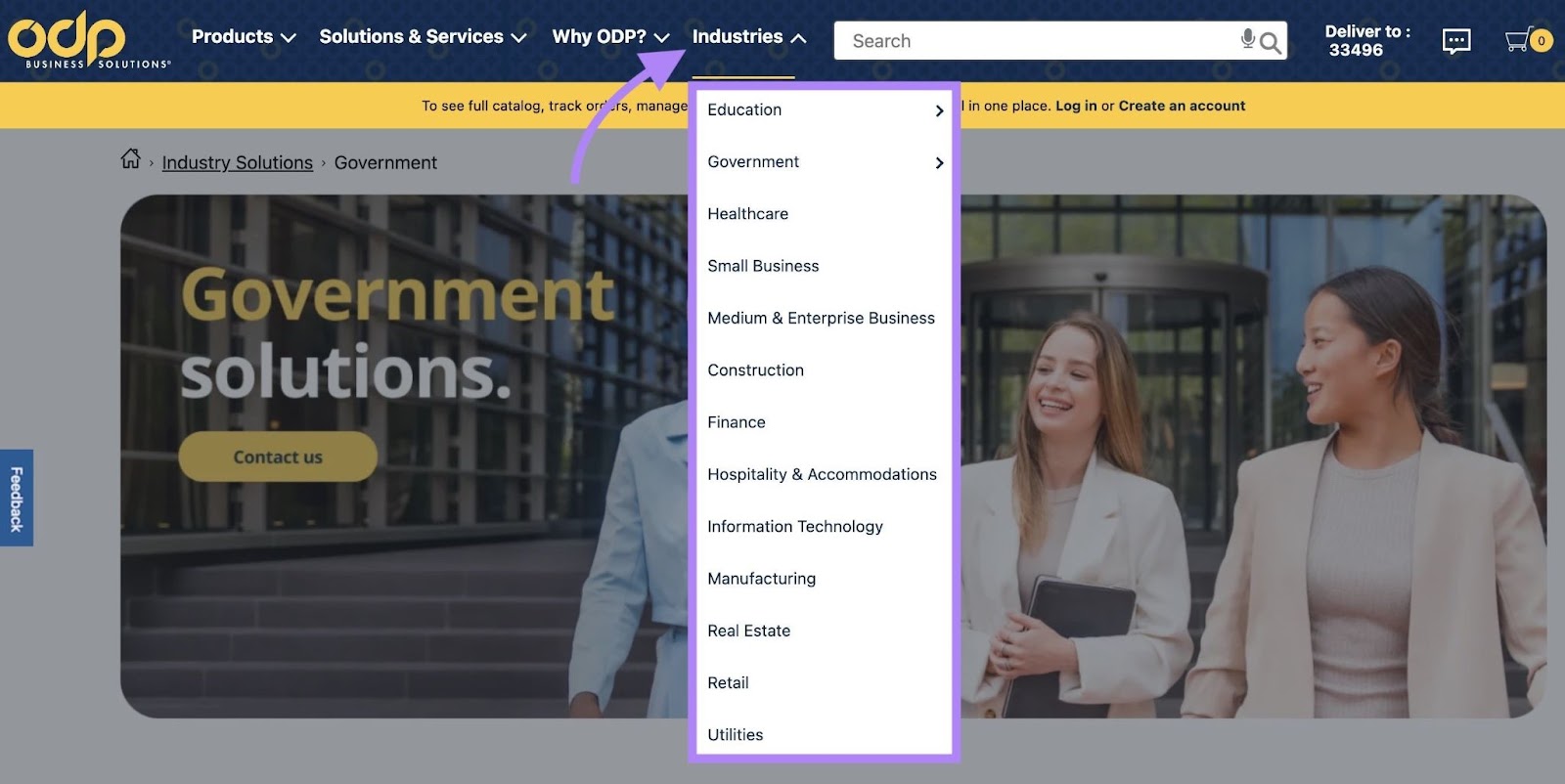Image resolution: width=1565 pixels, height=784 pixels.
Task: Collapse the Industries menu
Action: [x=749, y=37]
